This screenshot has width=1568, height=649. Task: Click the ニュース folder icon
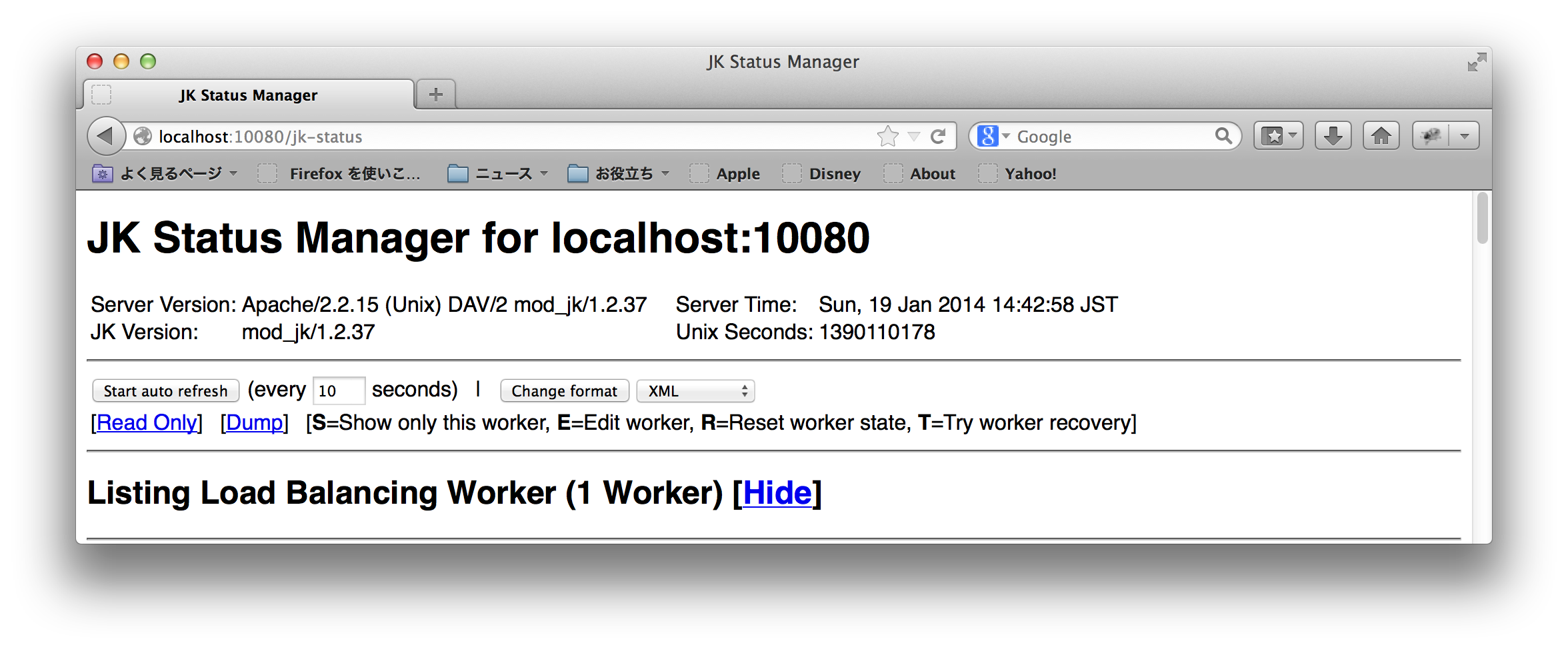click(x=457, y=173)
